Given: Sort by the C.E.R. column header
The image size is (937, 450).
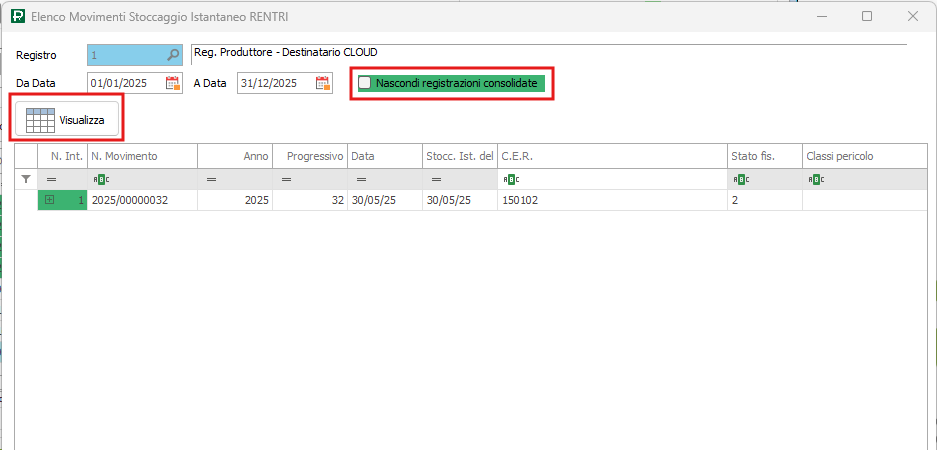Looking at the screenshot, I should 610,156.
